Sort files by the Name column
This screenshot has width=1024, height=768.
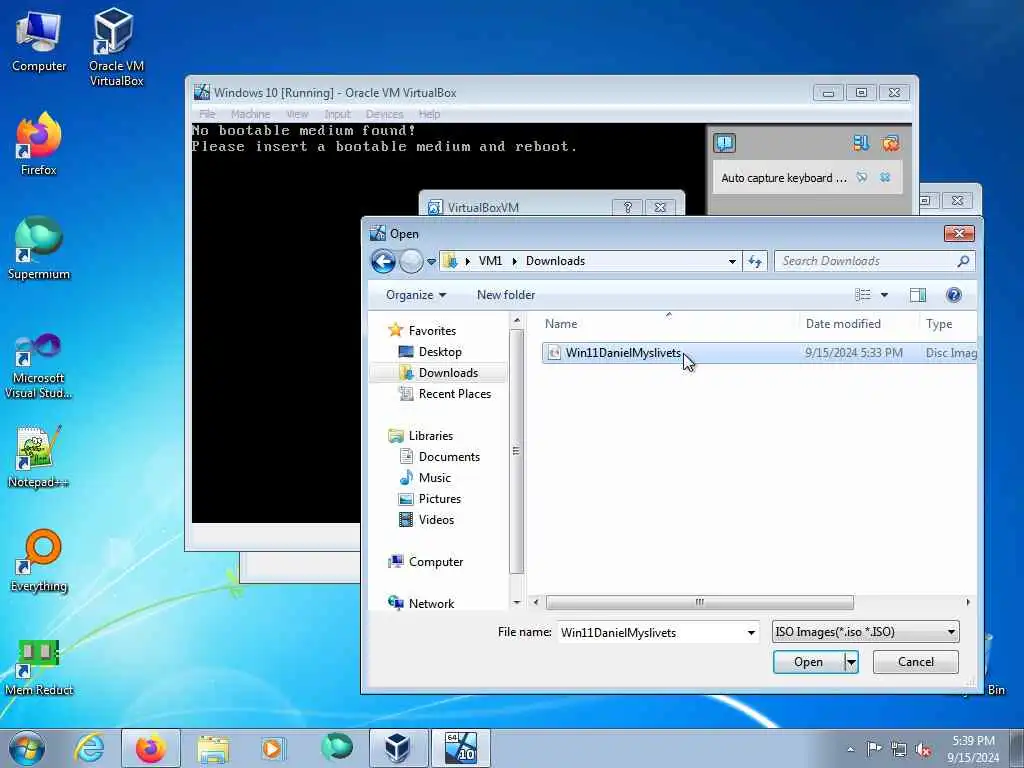668,324
